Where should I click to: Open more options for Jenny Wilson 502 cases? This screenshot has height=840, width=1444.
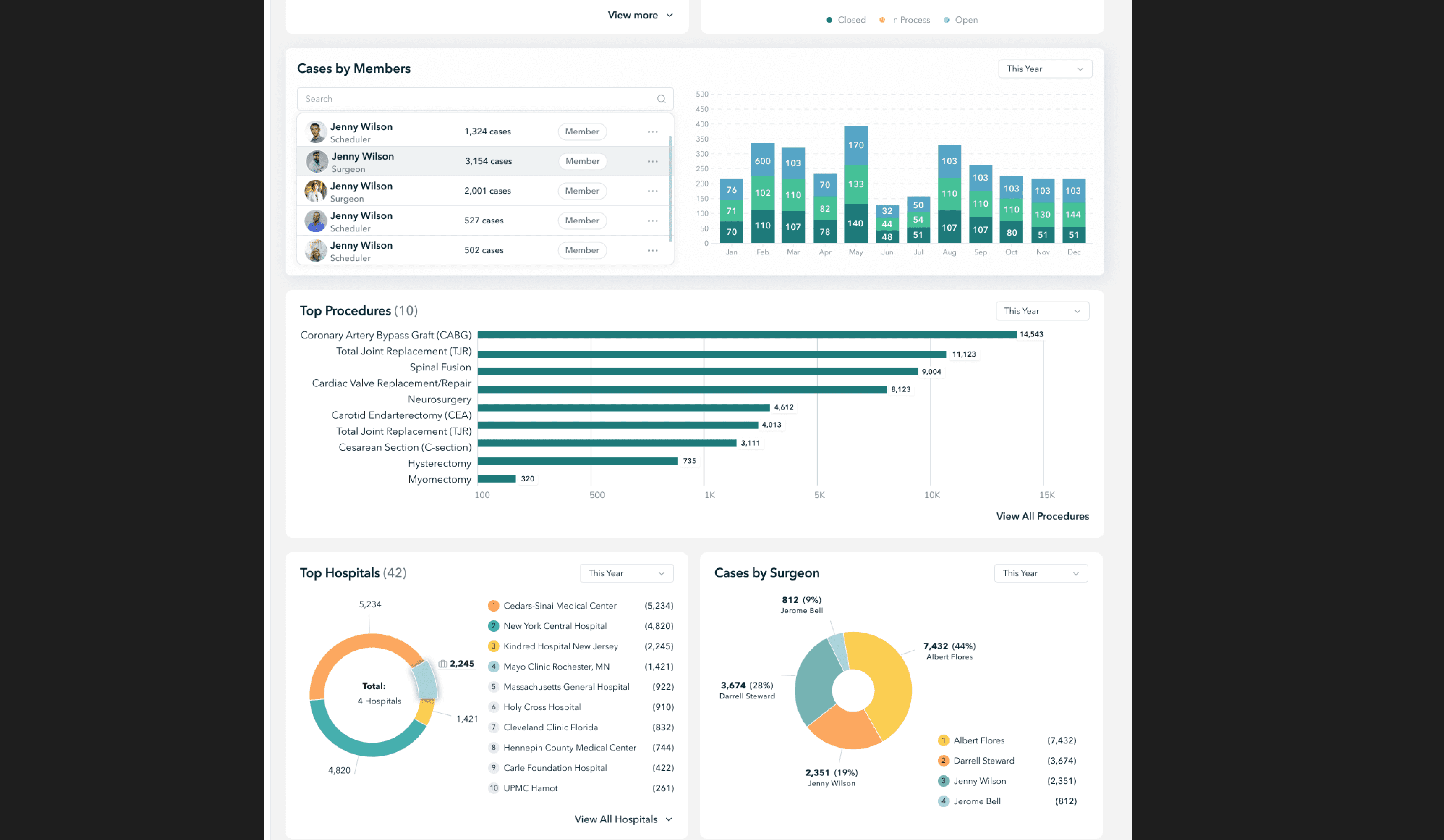tap(653, 251)
